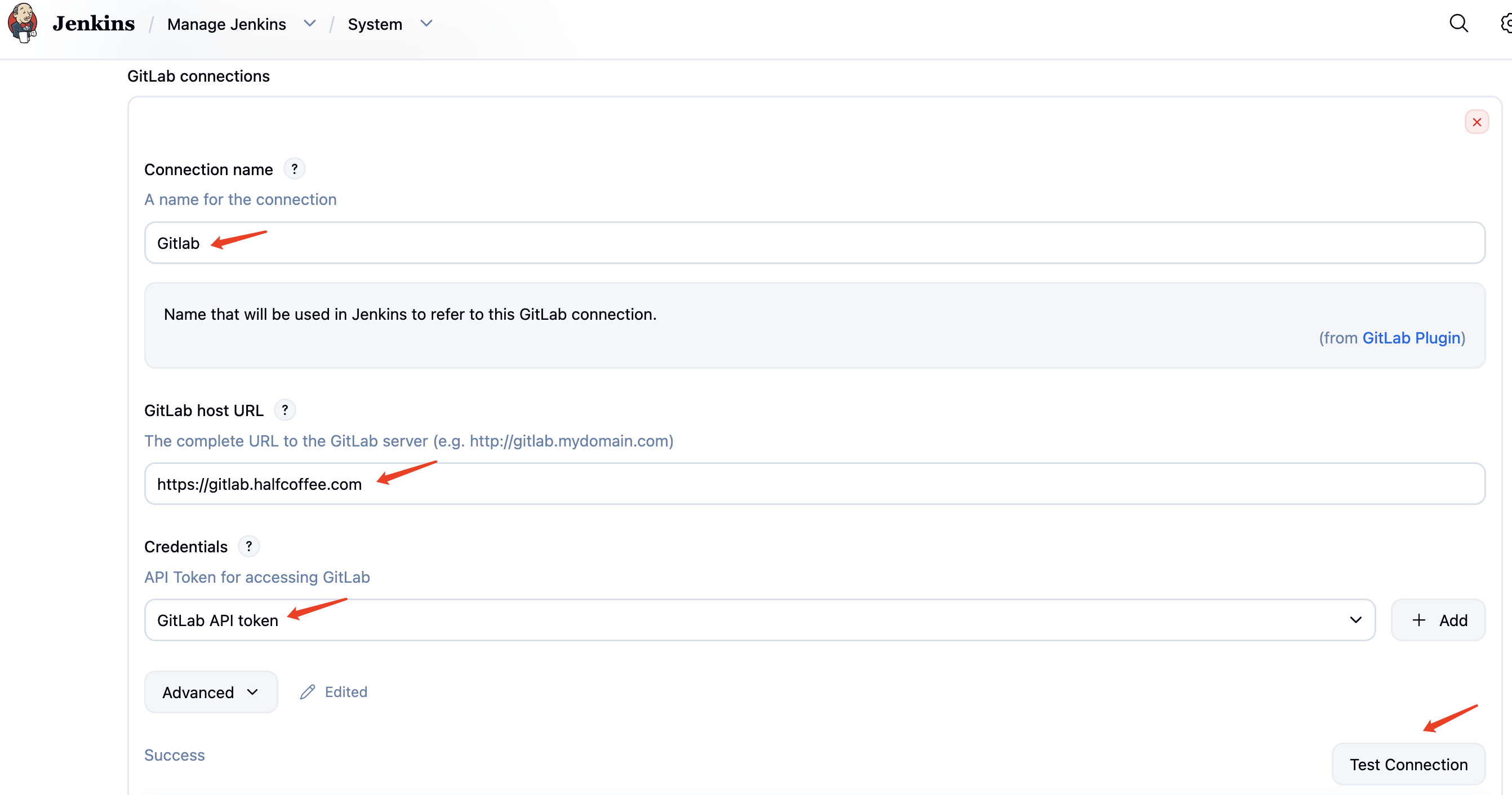The height and width of the screenshot is (795, 1512).
Task: Open the search magnifier icon
Action: [x=1458, y=24]
